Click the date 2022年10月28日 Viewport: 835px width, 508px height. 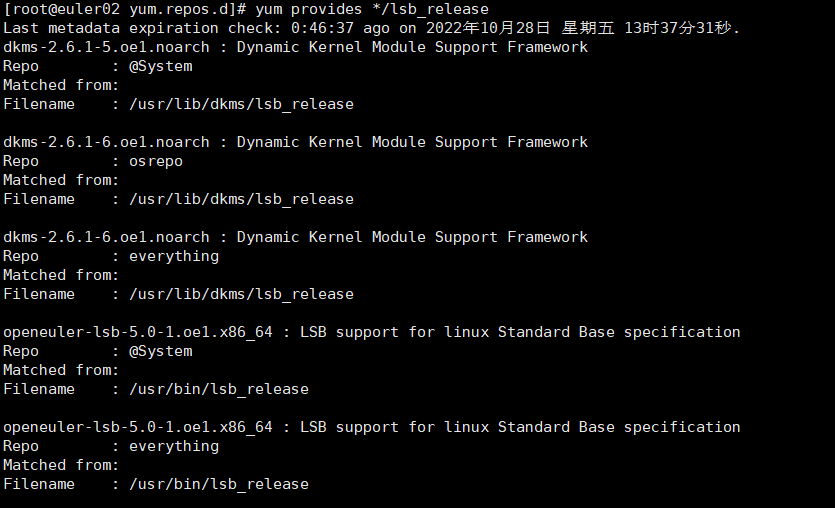click(x=472, y=28)
